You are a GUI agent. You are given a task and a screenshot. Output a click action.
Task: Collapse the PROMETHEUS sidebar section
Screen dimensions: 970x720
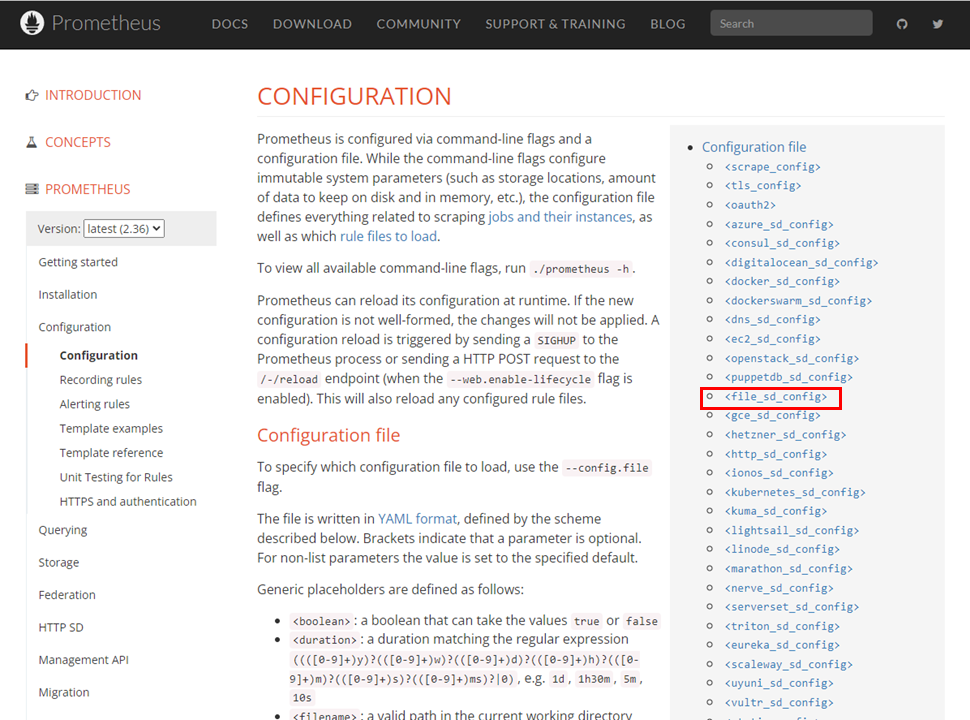coord(88,189)
